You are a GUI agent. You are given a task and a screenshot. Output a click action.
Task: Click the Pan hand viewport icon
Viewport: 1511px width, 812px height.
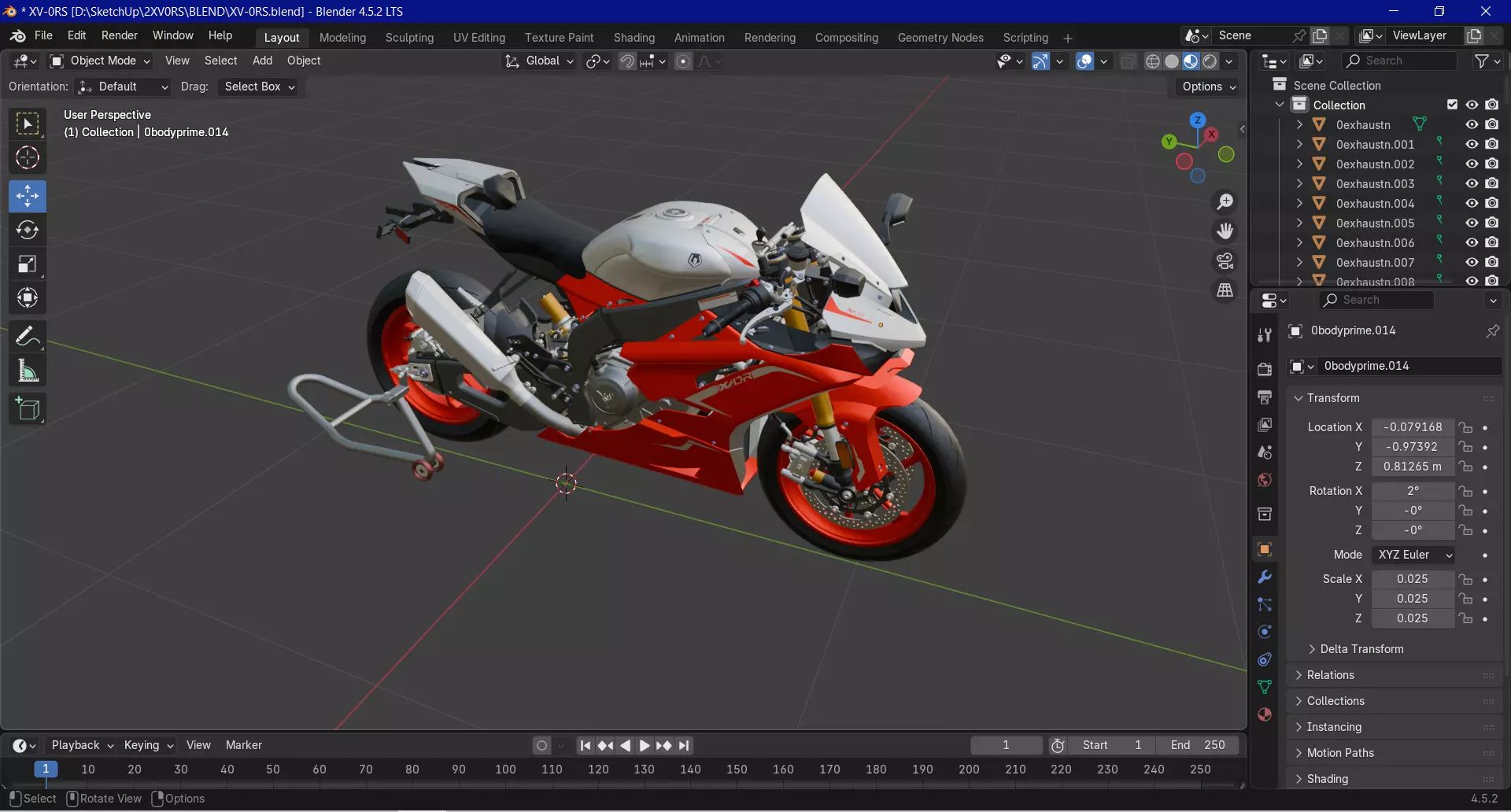click(x=1225, y=231)
